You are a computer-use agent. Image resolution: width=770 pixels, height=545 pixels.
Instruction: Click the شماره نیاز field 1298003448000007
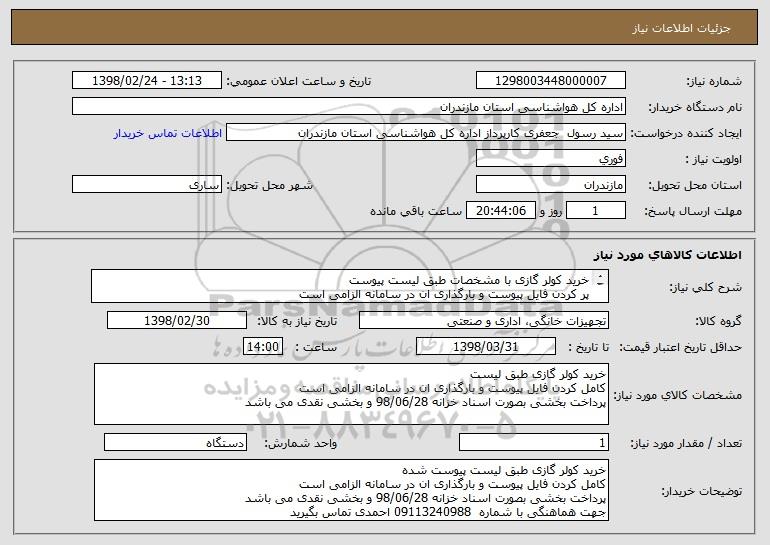550,80
